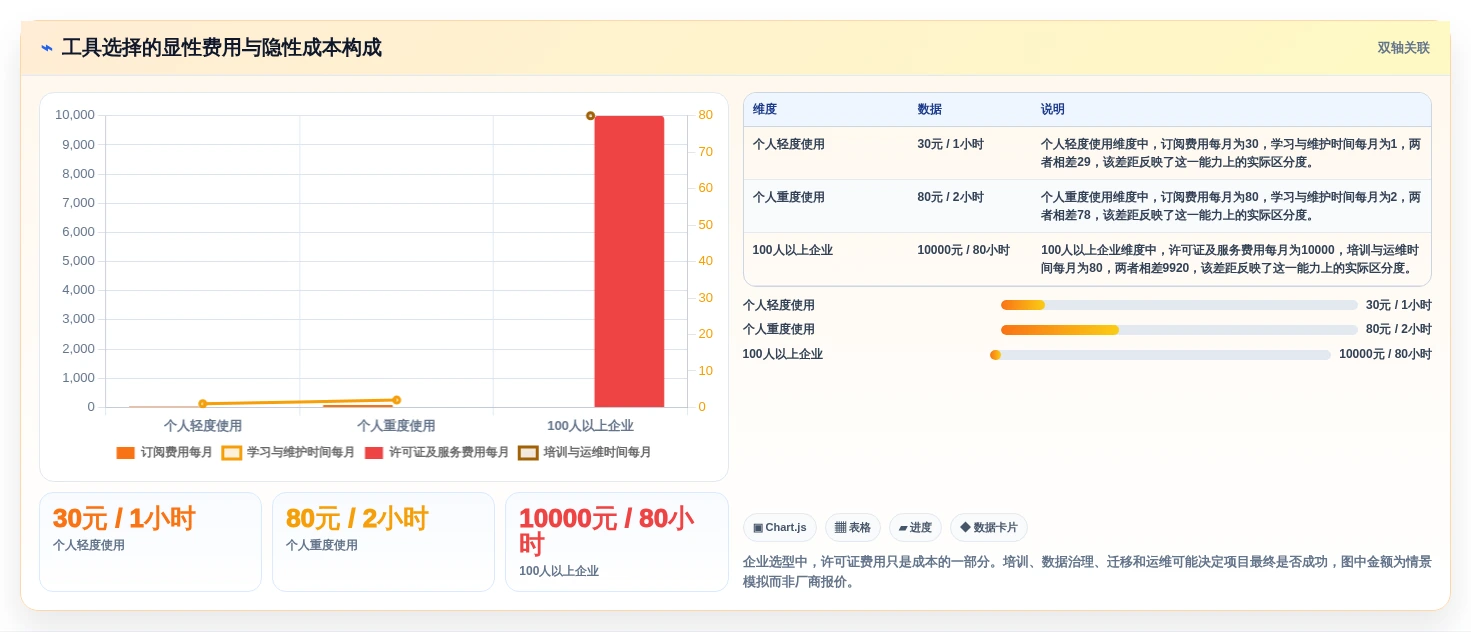Screen dimensions: 1471x632
Task: Click the title 工具选择的显性费用与隐性成本构成
Action: 221,48
